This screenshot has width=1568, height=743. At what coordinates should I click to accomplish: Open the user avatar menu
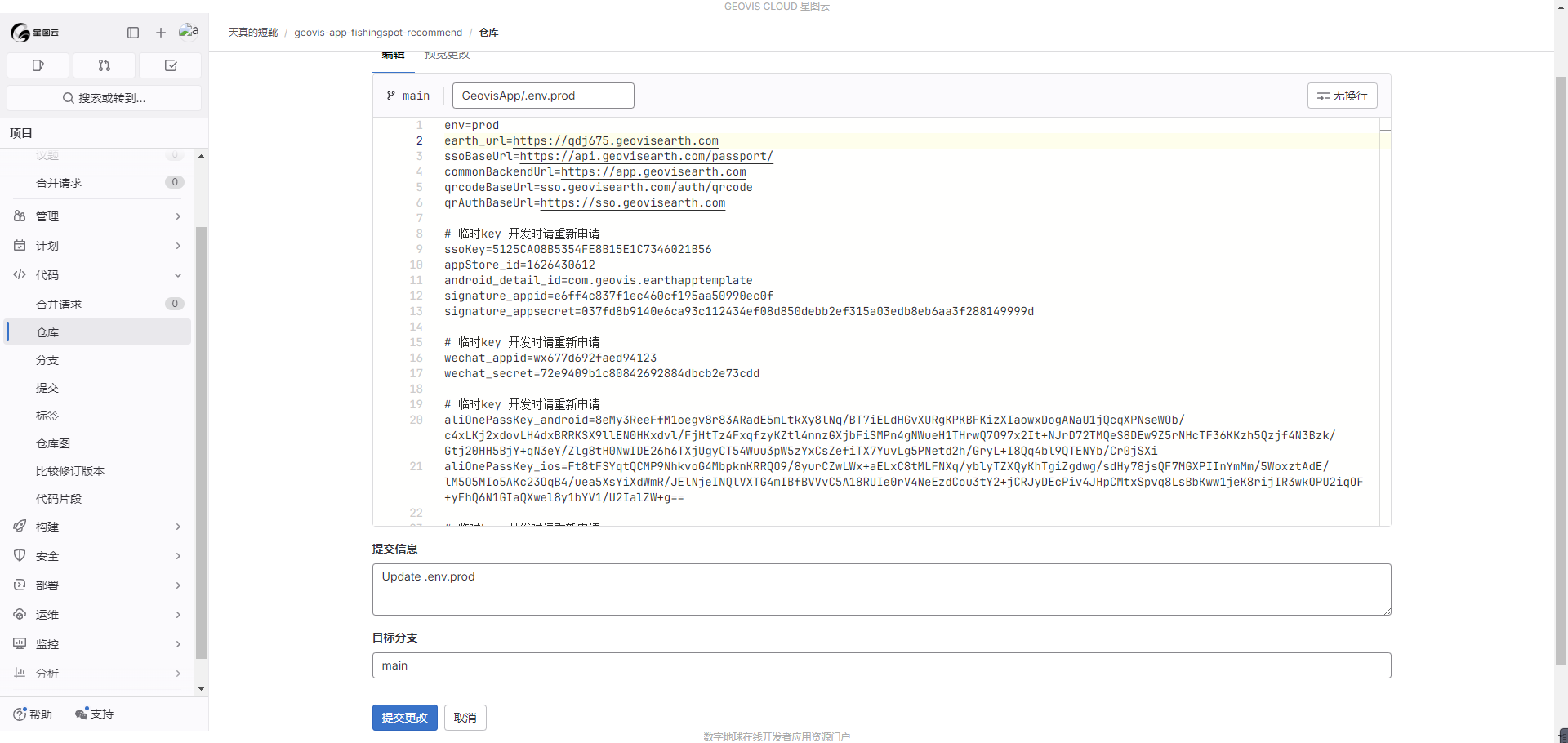click(x=189, y=31)
